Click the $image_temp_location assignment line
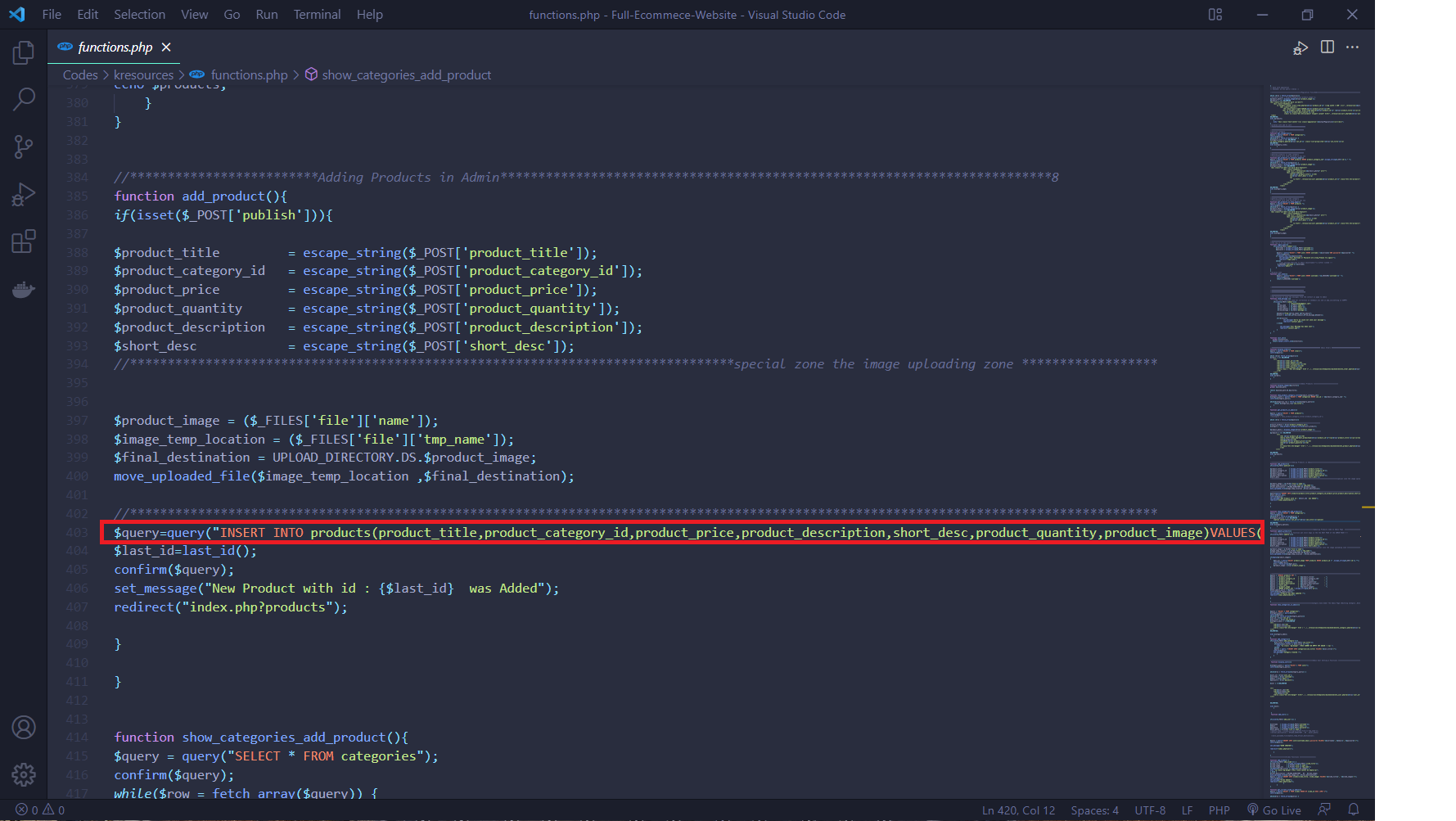This screenshot has width=1456, height=821. point(313,440)
